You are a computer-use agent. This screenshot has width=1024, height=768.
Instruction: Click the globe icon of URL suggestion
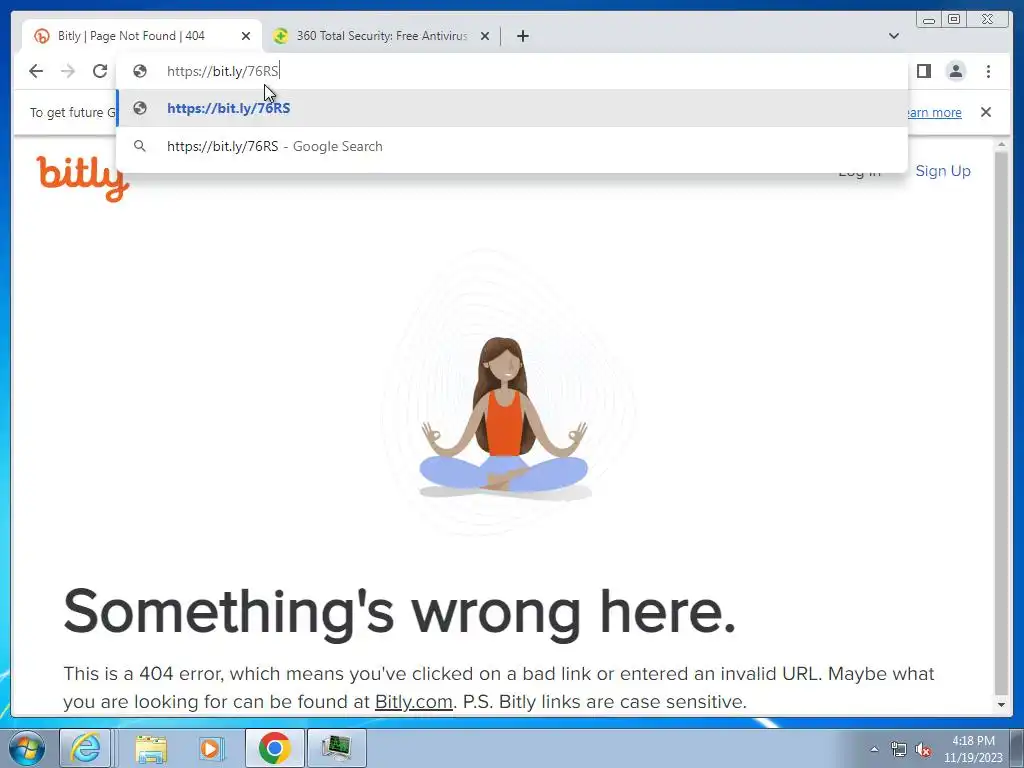[140, 108]
